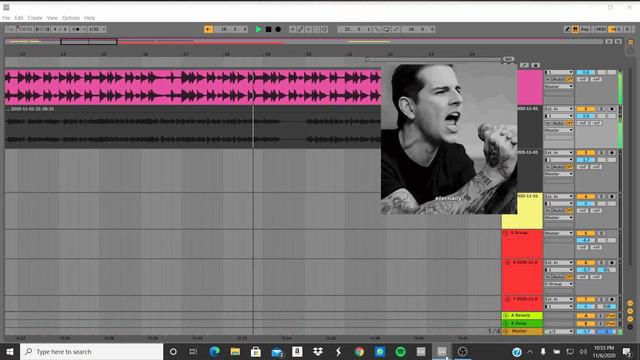640x360 pixels.
Task: Toggle the track 3 activator button
Action: click(586, 153)
